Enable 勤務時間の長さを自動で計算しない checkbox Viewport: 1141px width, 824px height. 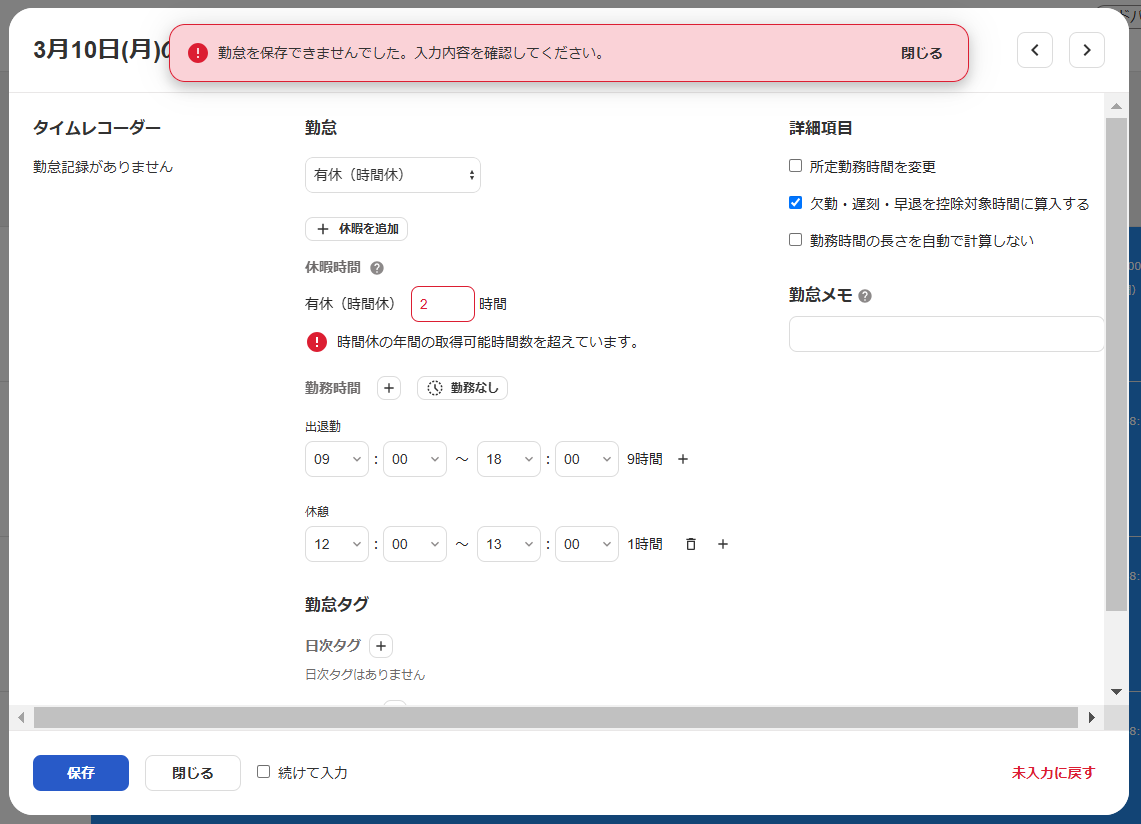tap(795, 240)
